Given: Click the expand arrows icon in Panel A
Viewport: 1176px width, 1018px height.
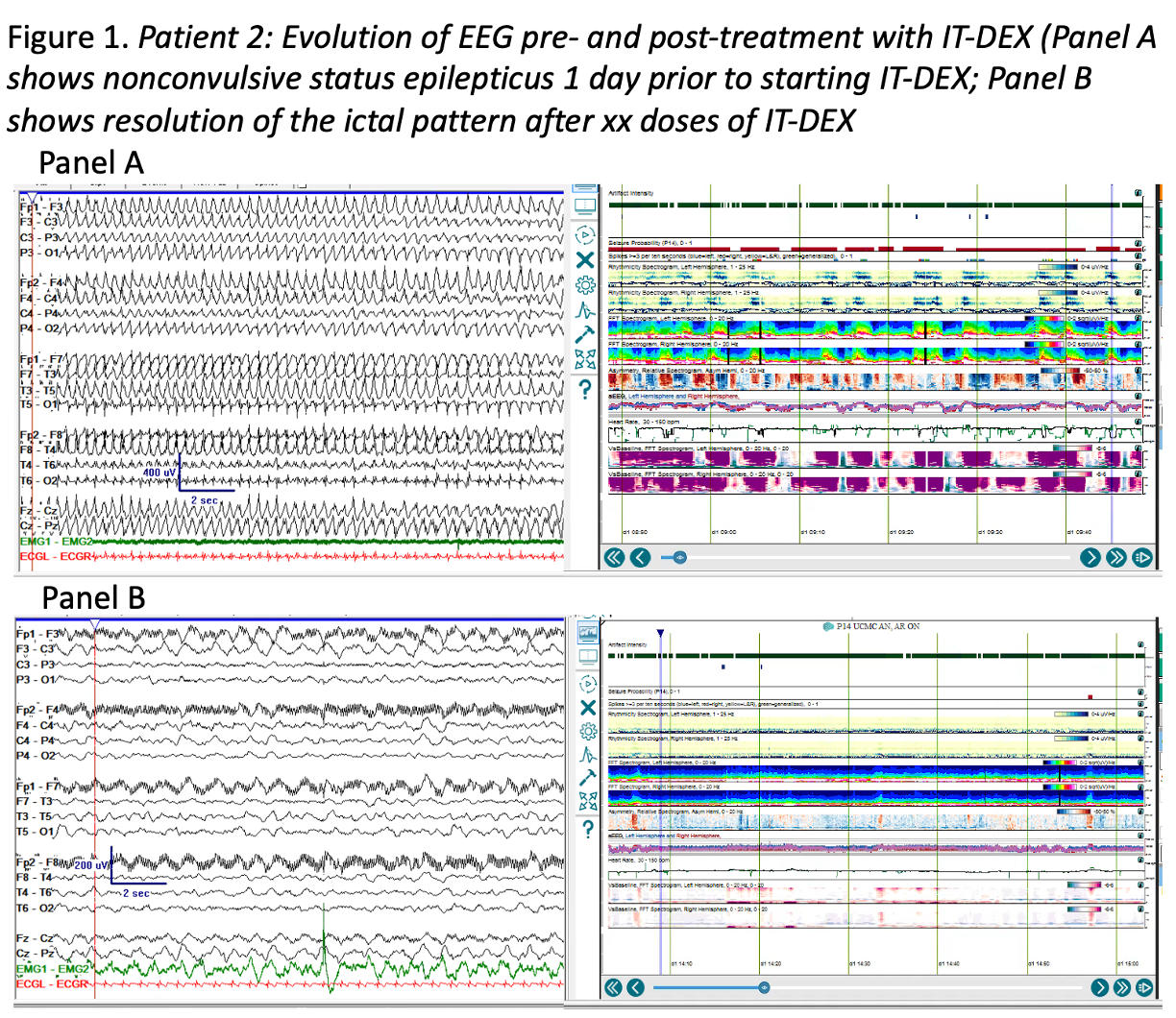Looking at the screenshot, I should 585,360.
